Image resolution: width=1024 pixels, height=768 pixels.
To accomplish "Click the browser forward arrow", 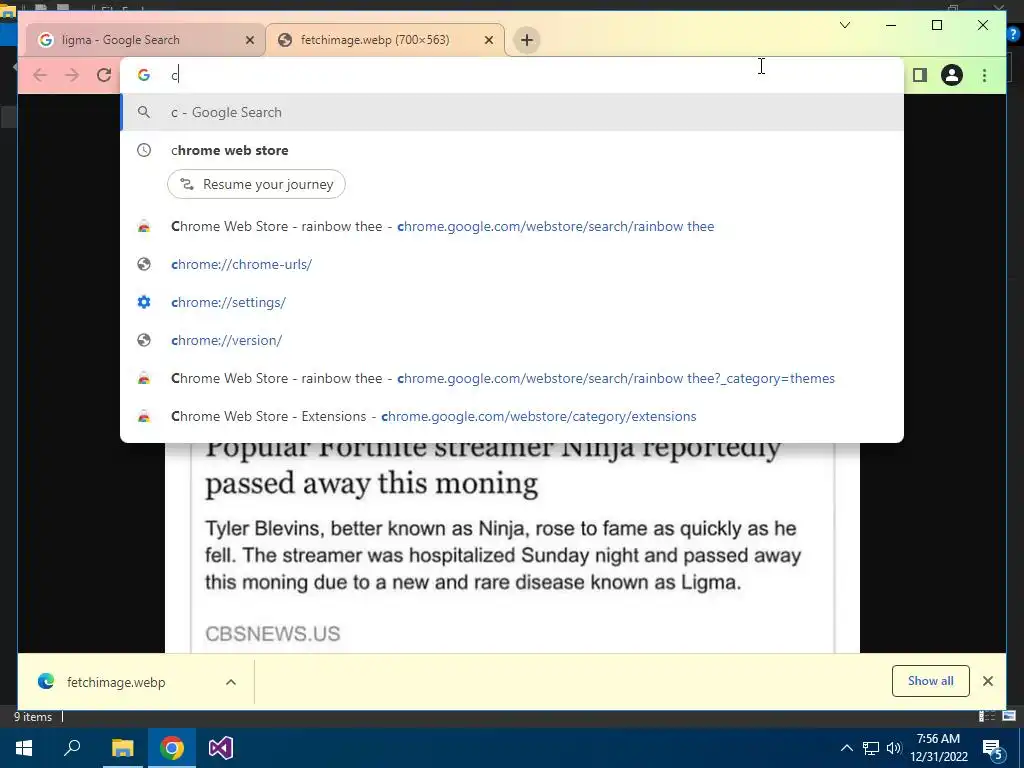I will tap(72, 75).
